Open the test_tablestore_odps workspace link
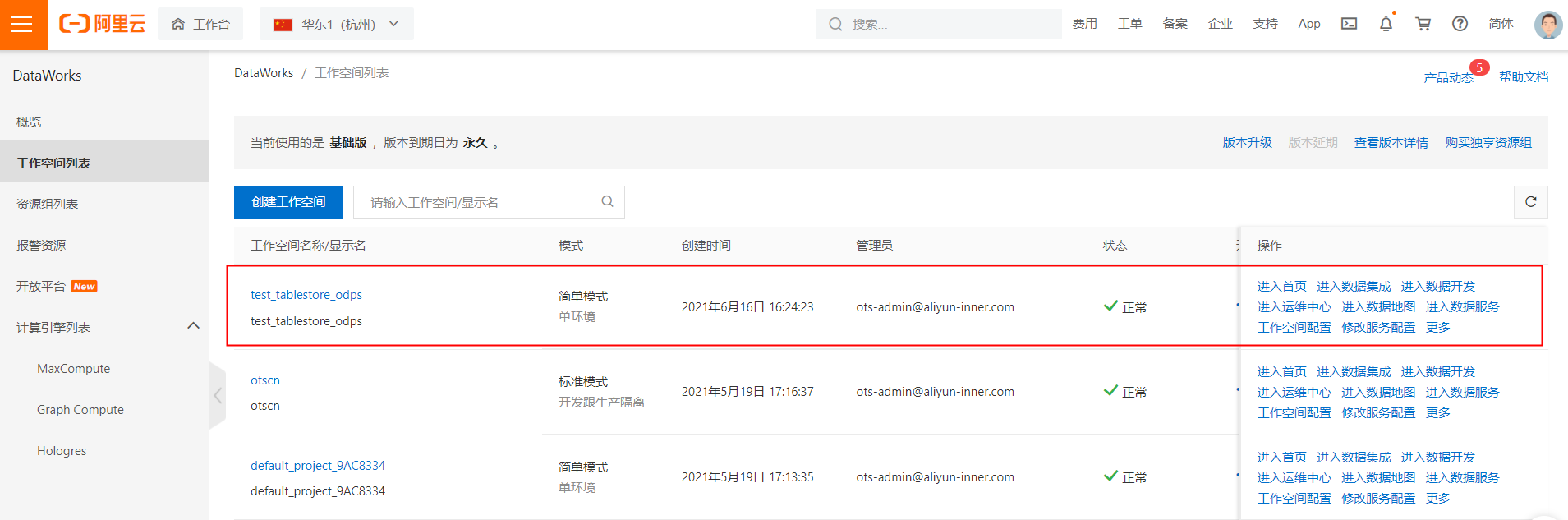This screenshot has width=1568, height=520. [306, 294]
